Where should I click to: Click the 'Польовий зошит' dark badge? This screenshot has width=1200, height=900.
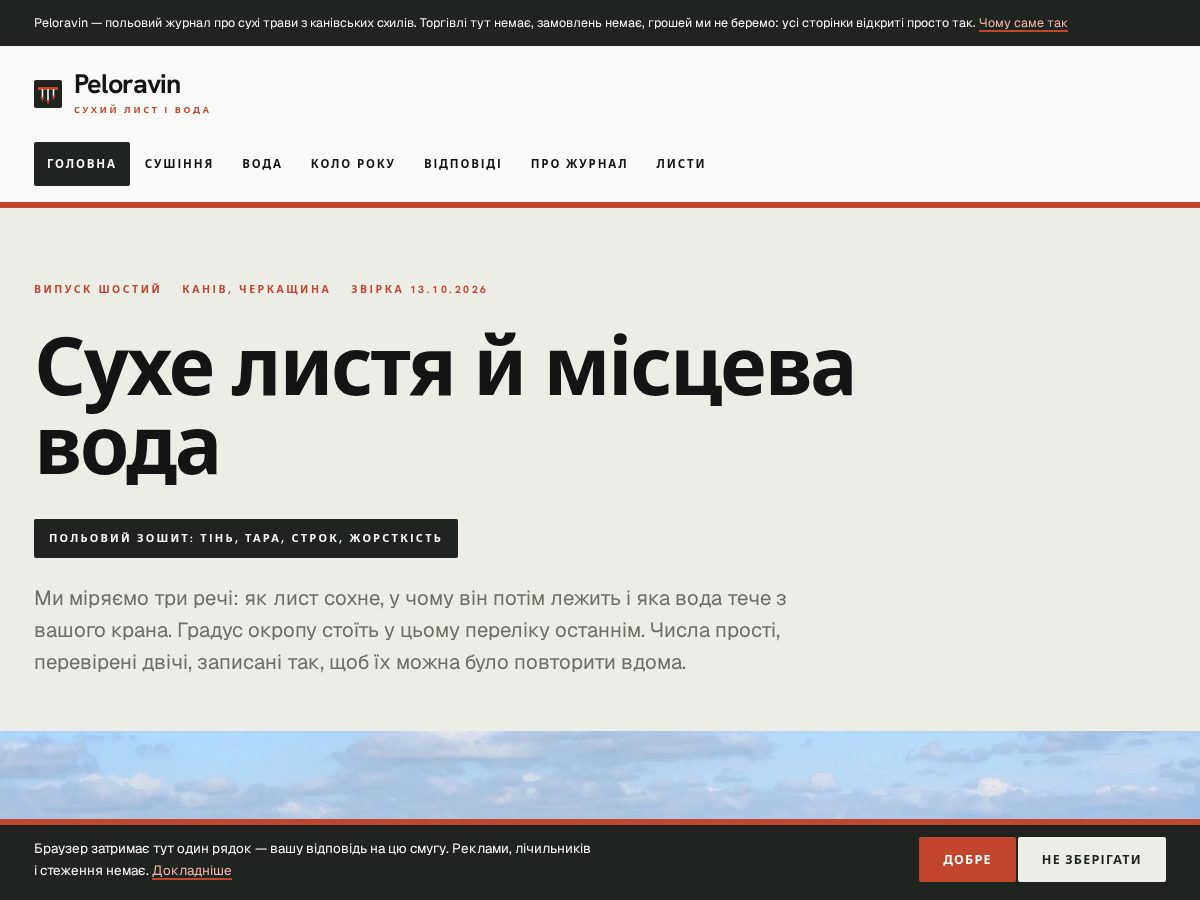pyautogui.click(x=246, y=538)
